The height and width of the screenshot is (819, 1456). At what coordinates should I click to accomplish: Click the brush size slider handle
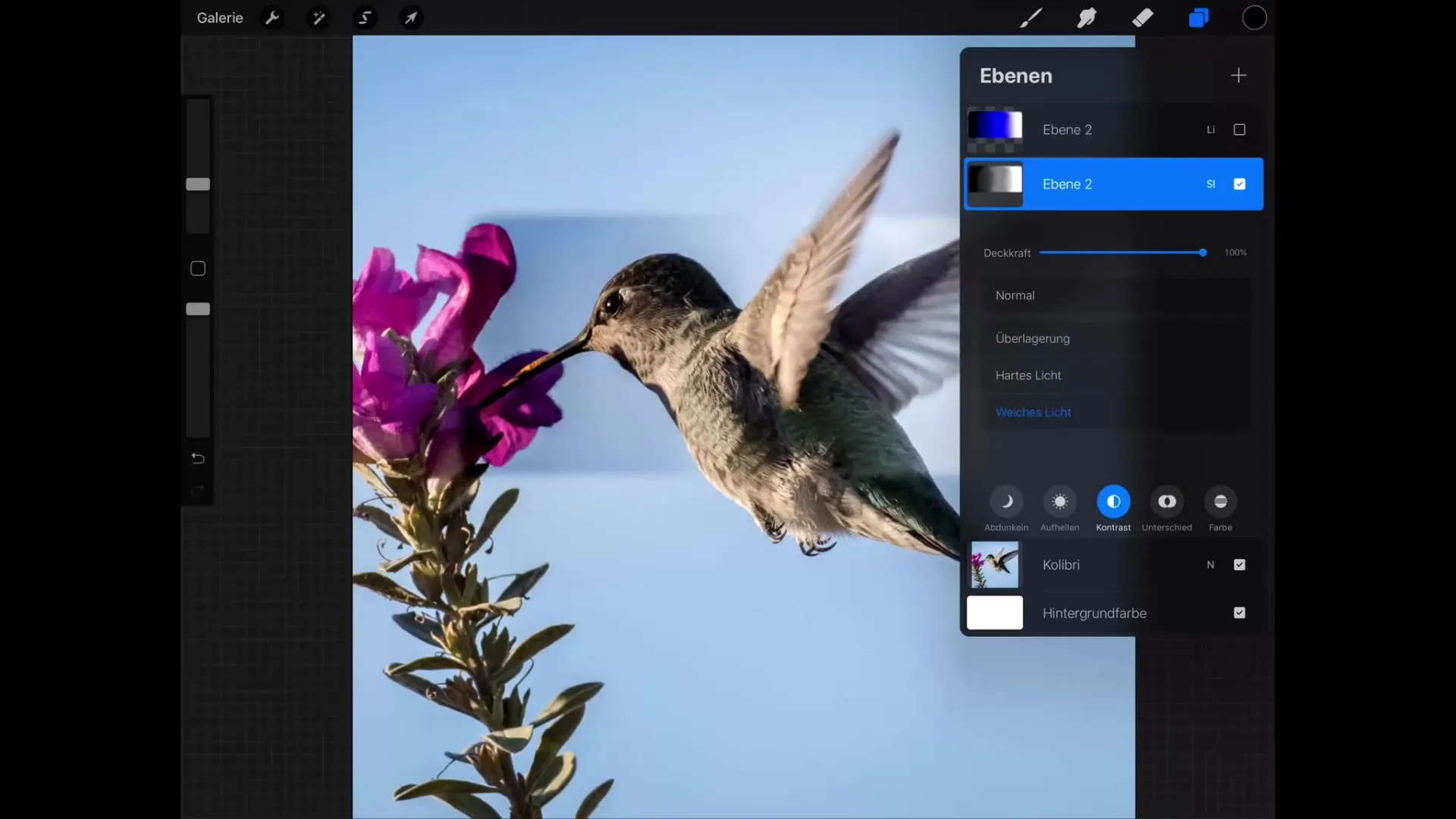coord(198,184)
